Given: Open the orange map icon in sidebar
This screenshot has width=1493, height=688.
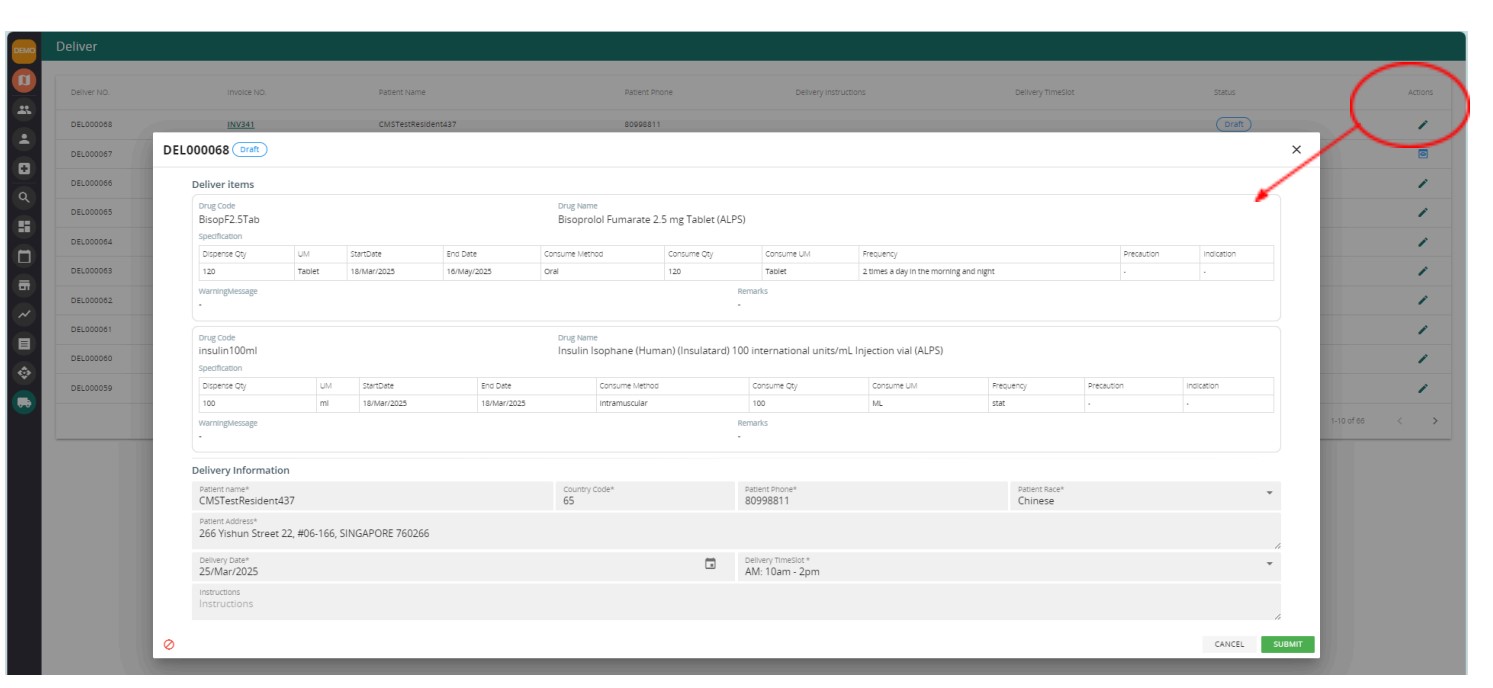Looking at the screenshot, I should (24, 80).
